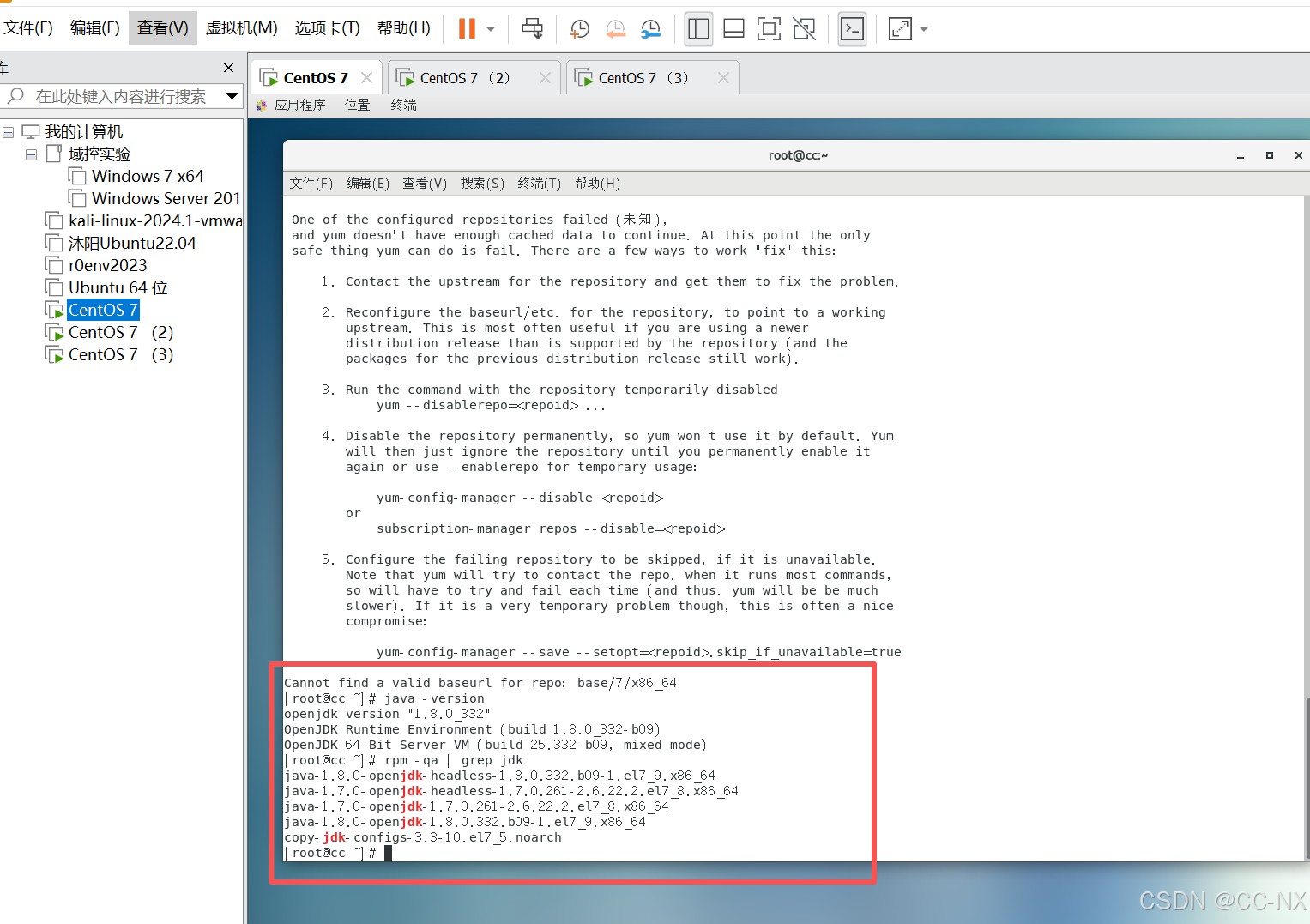Select Windows 7 x64 virtual machine
The image size is (1310, 924).
148,177
